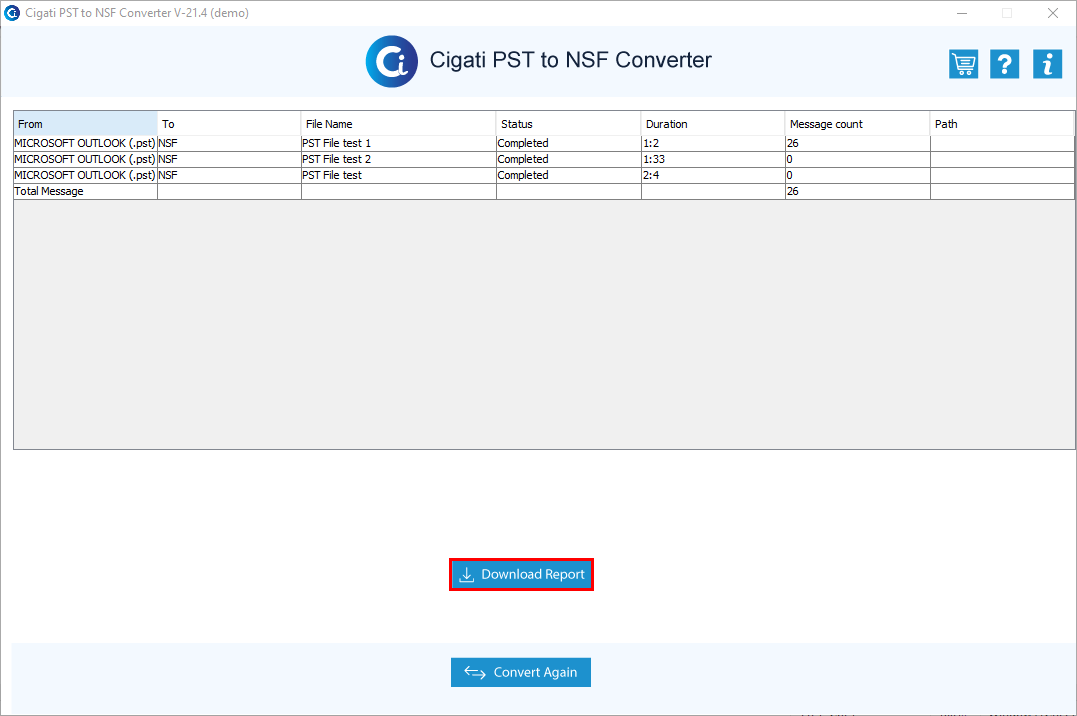Close the converter window
Viewport: 1077px width, 716px height.
(x=1052, y=13)
